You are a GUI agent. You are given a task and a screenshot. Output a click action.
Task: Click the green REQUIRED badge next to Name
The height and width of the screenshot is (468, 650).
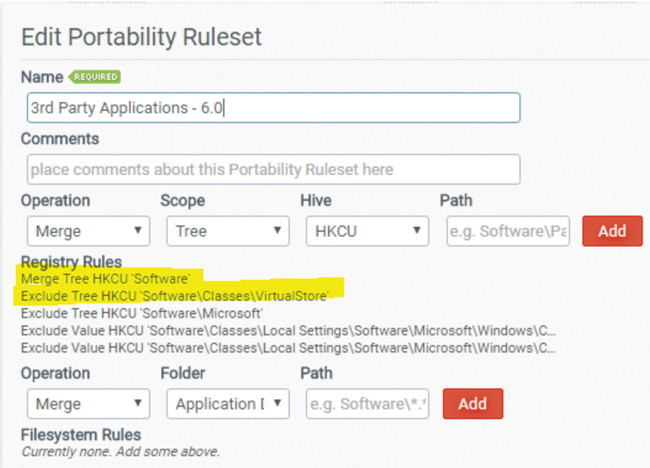[94, 77]
